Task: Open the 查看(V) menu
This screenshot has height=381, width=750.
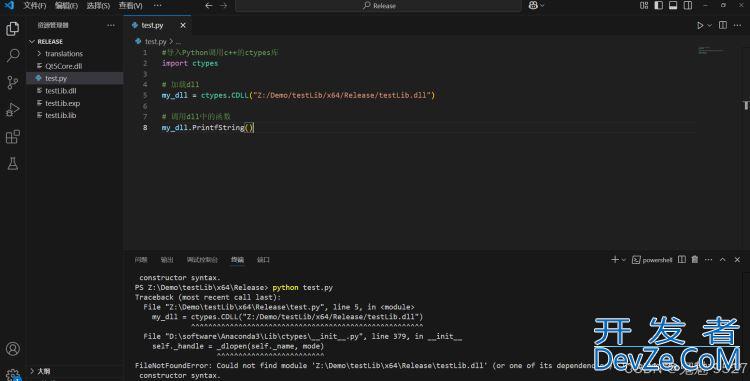Action: [131, 6]
